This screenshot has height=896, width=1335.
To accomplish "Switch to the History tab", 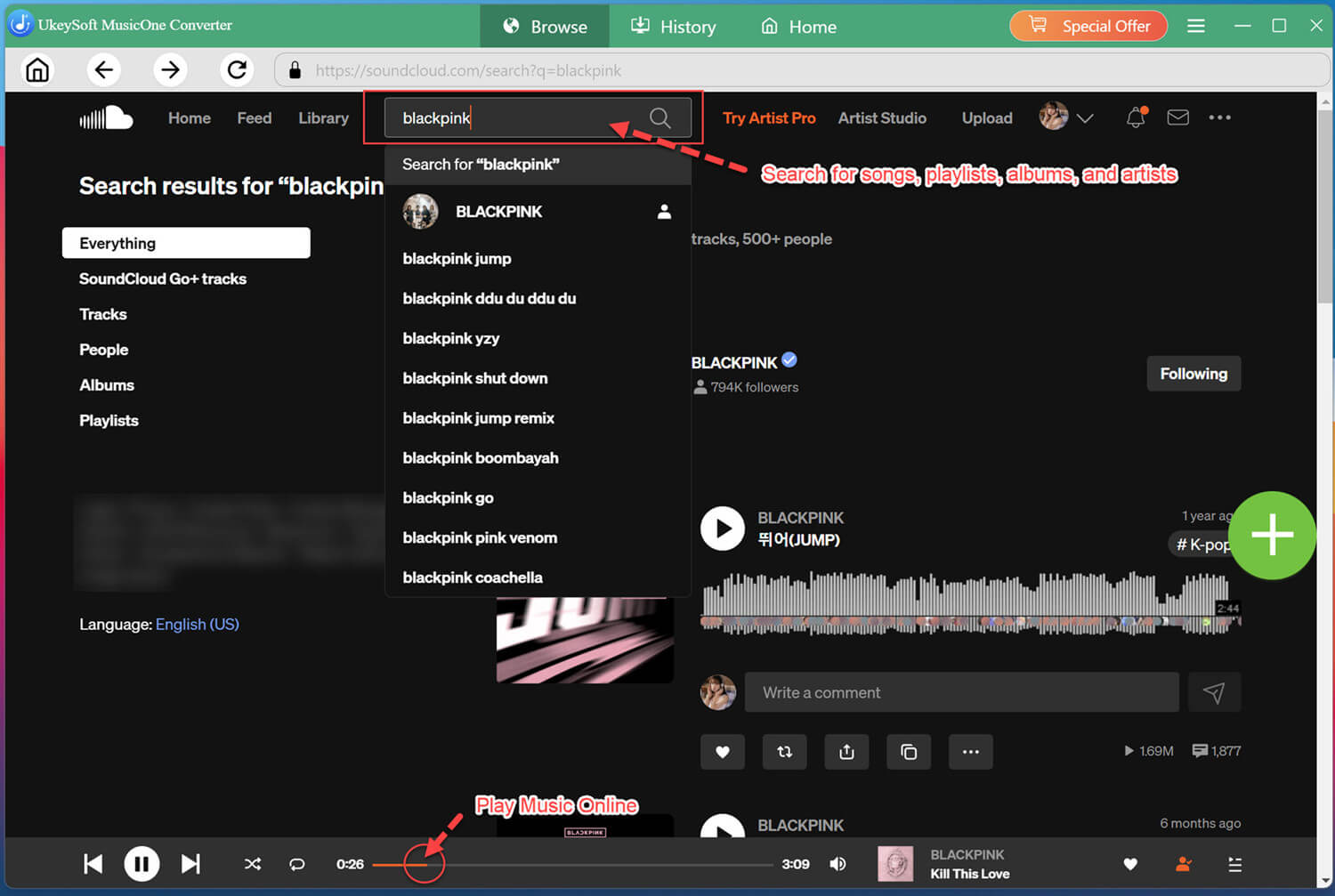I will 674,26.
